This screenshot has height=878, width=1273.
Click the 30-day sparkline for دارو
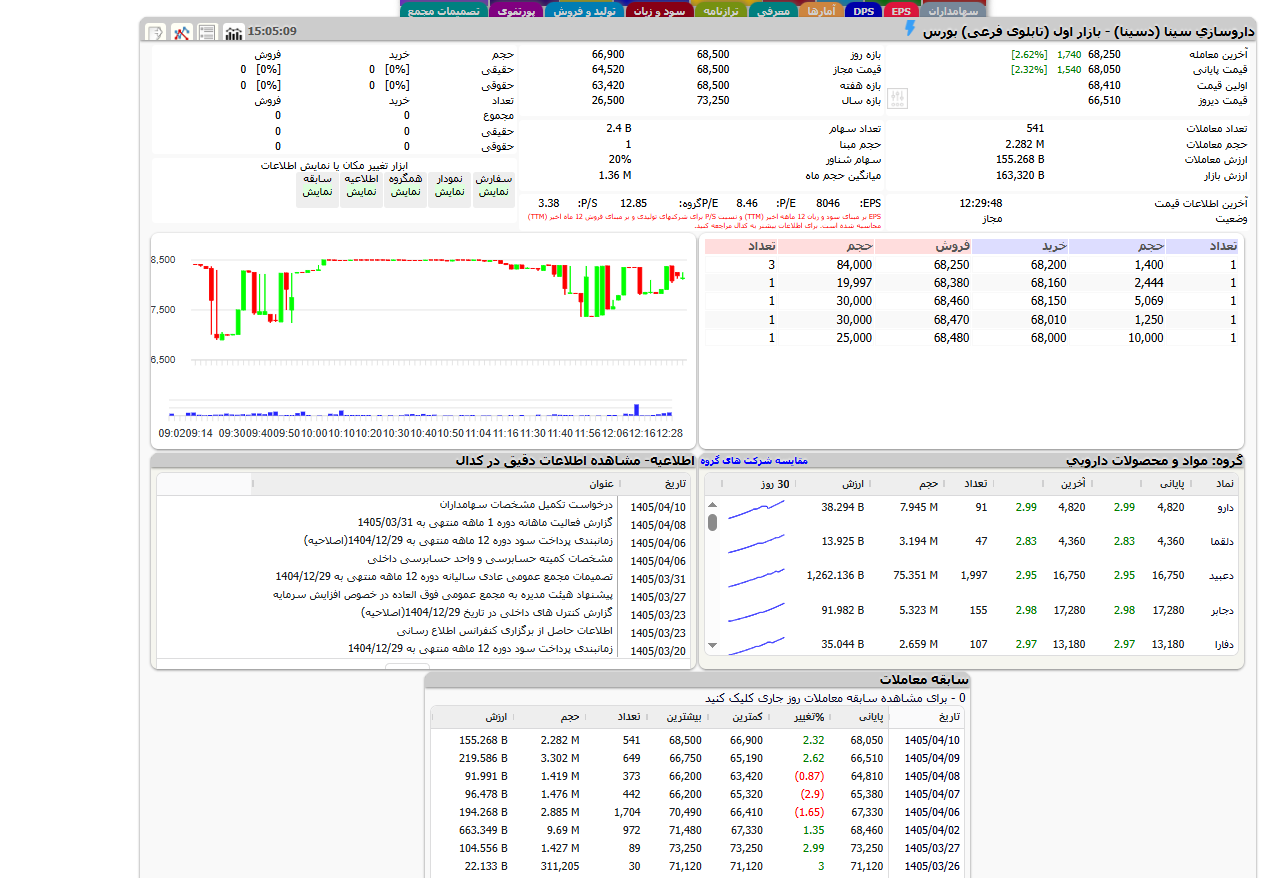click(x=755, y=508)
